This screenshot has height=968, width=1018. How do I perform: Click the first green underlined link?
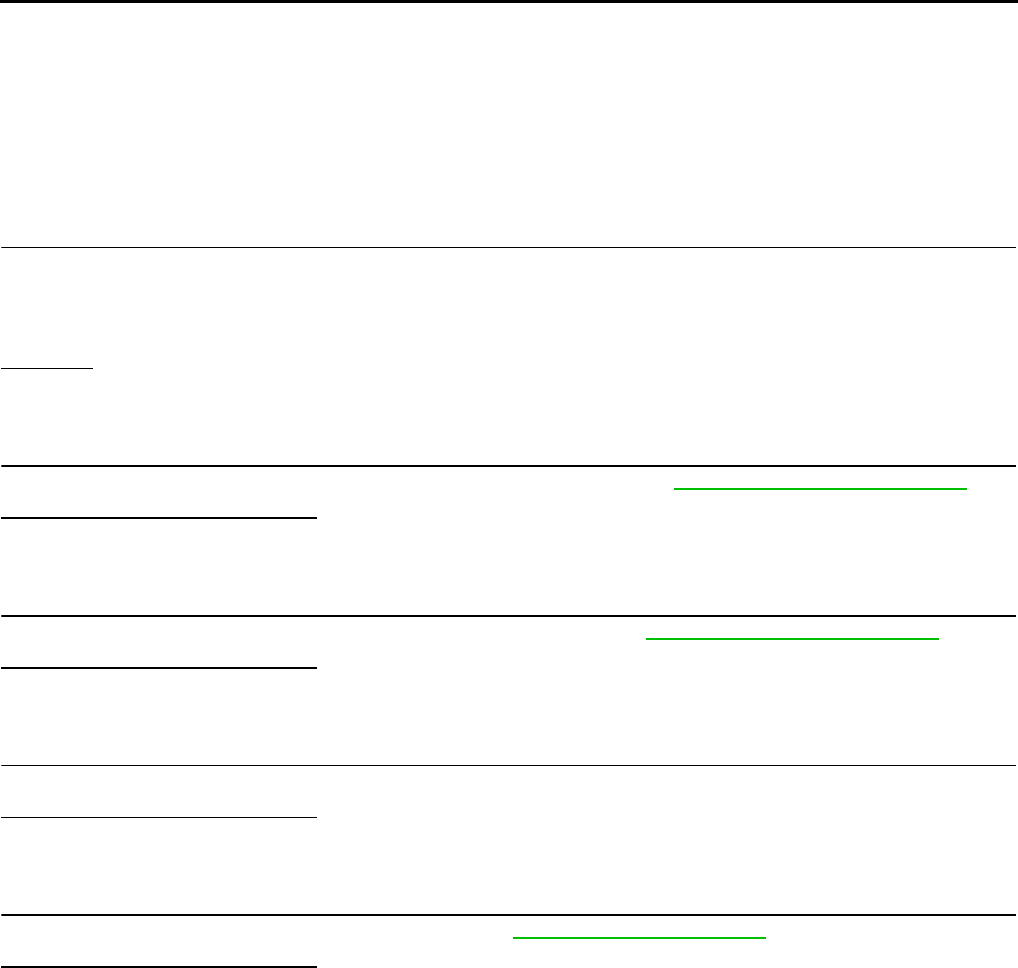tap(820, 488)
